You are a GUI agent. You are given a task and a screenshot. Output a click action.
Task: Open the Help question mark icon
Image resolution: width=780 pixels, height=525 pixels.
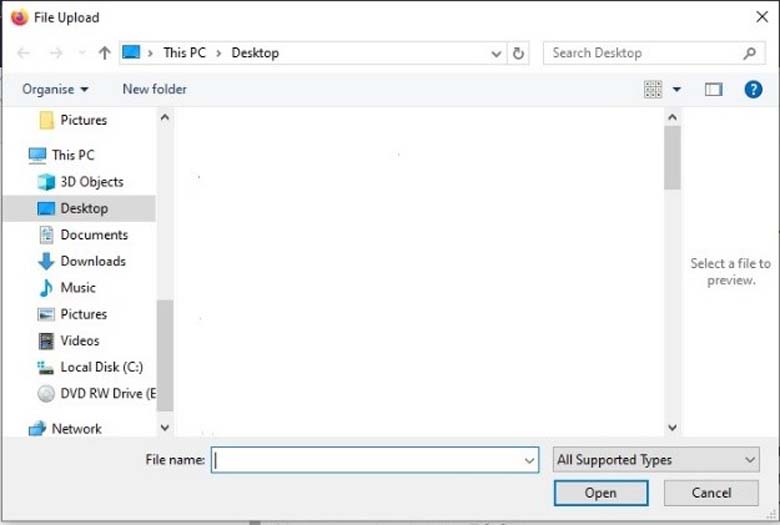click(x=753, y=89)
